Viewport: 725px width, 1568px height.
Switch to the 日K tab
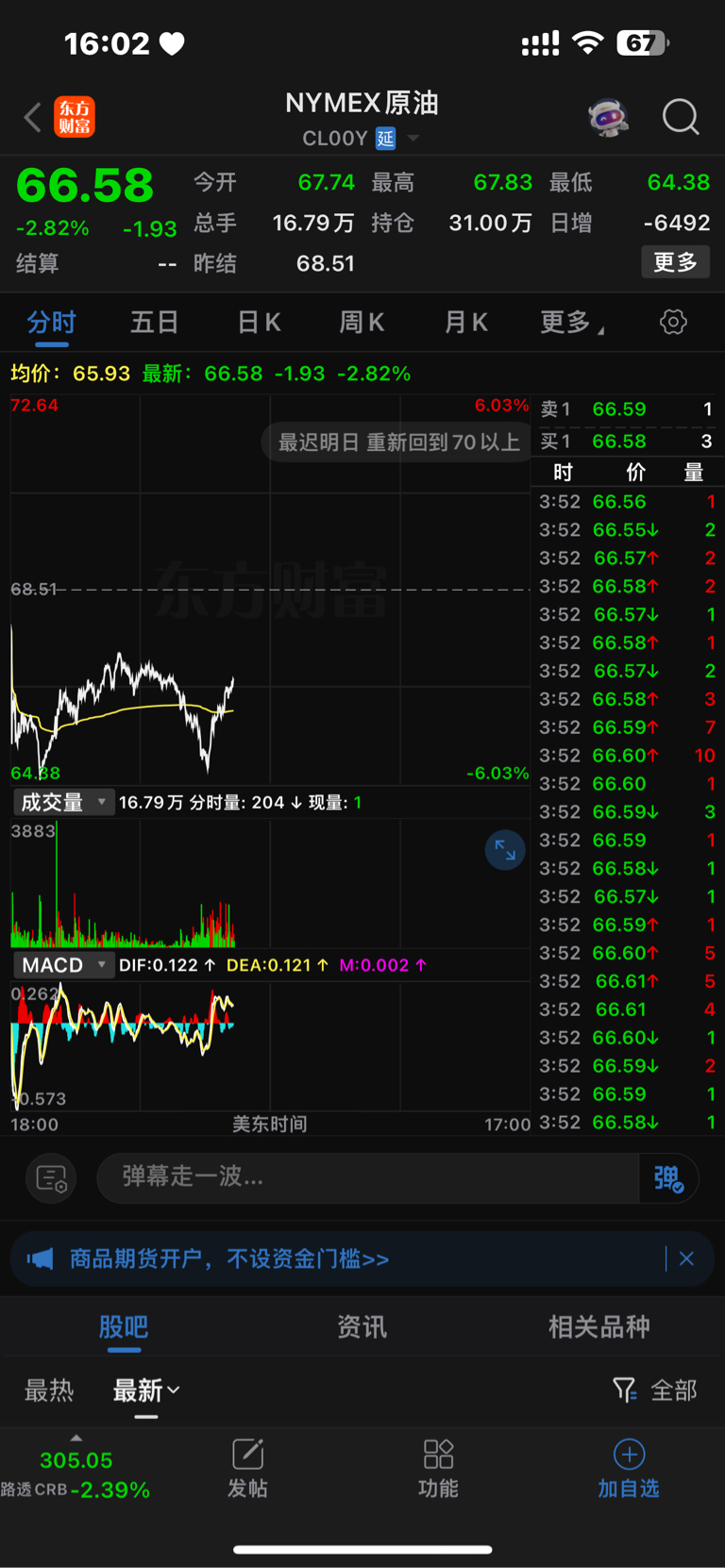click(259, 323)
